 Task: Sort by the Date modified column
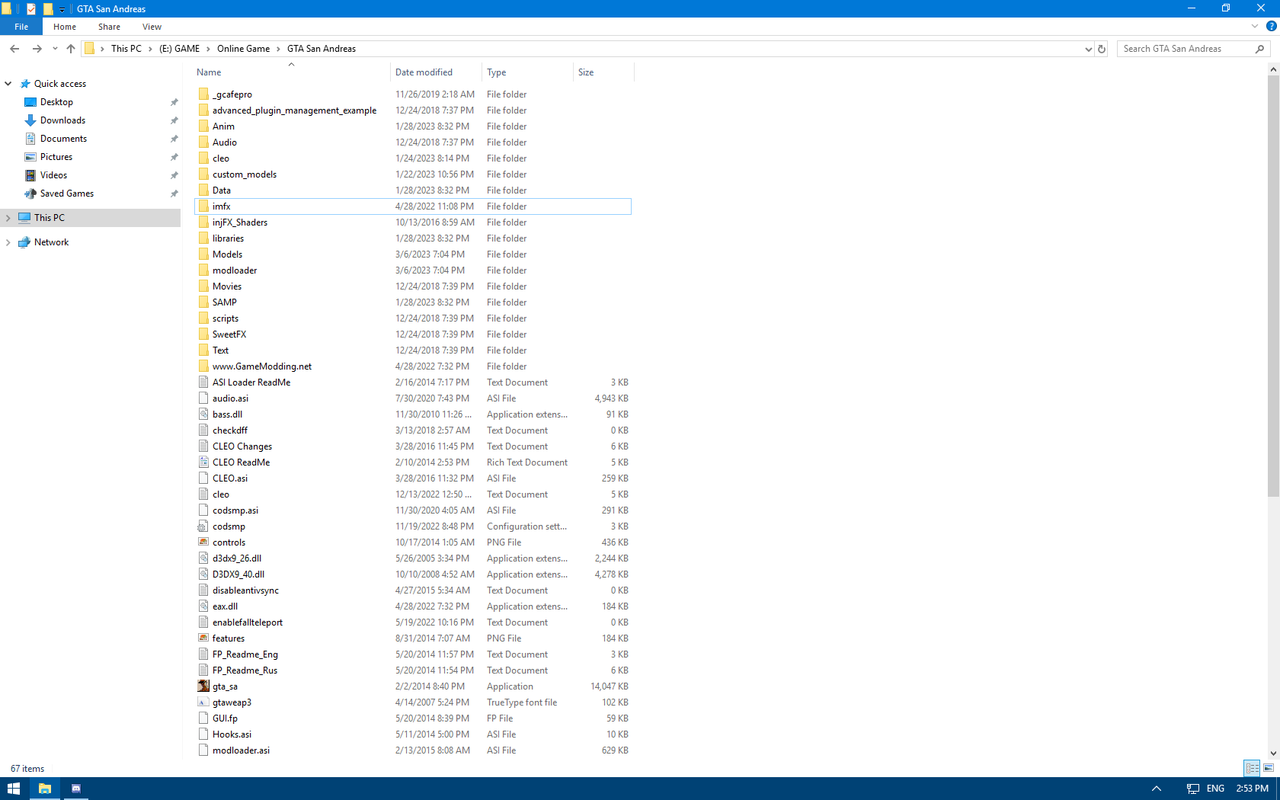(436, 72)
